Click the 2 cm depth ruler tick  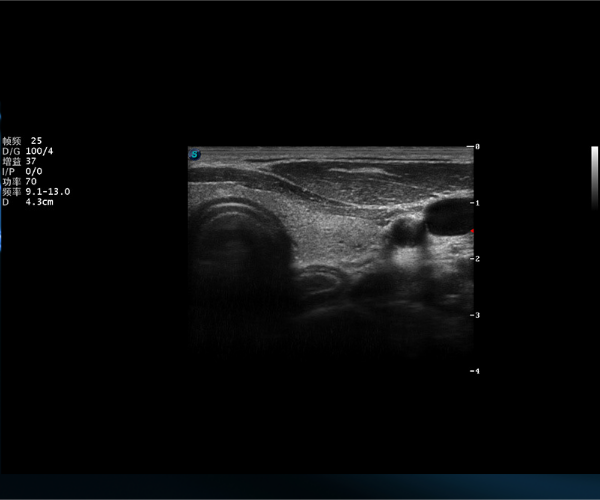point(476,259)
